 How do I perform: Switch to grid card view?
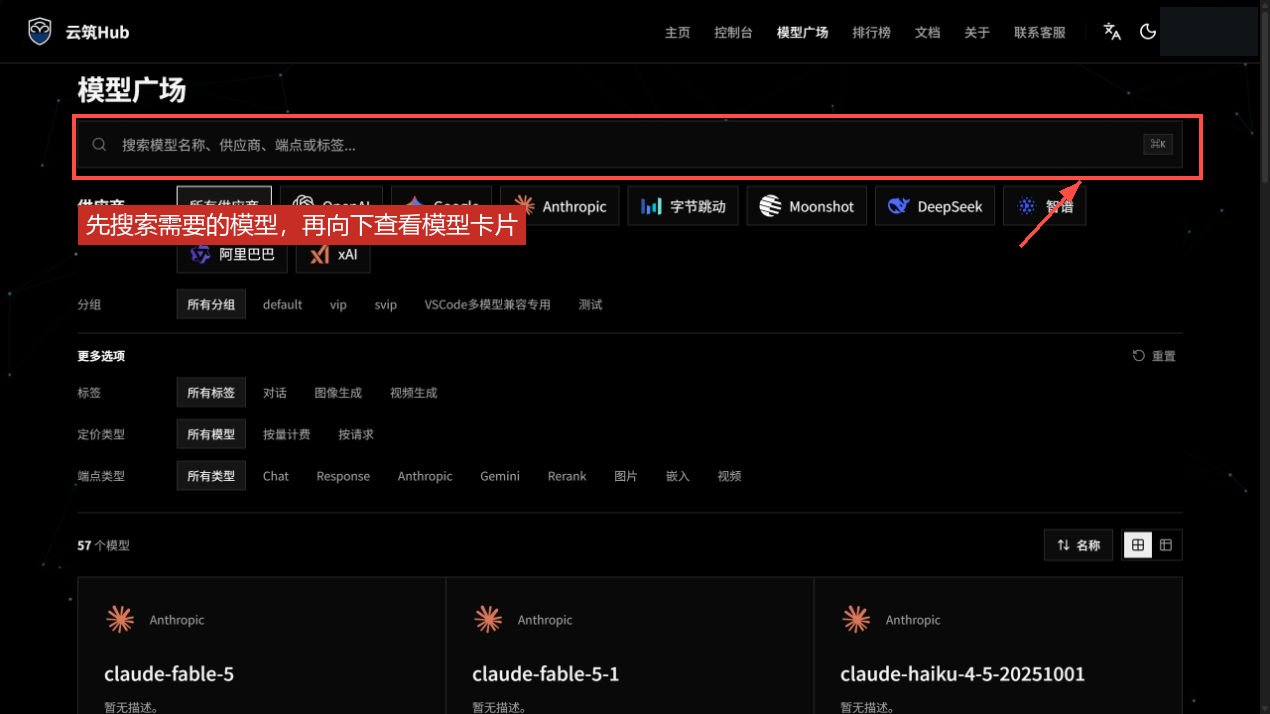click(1138, 545)
